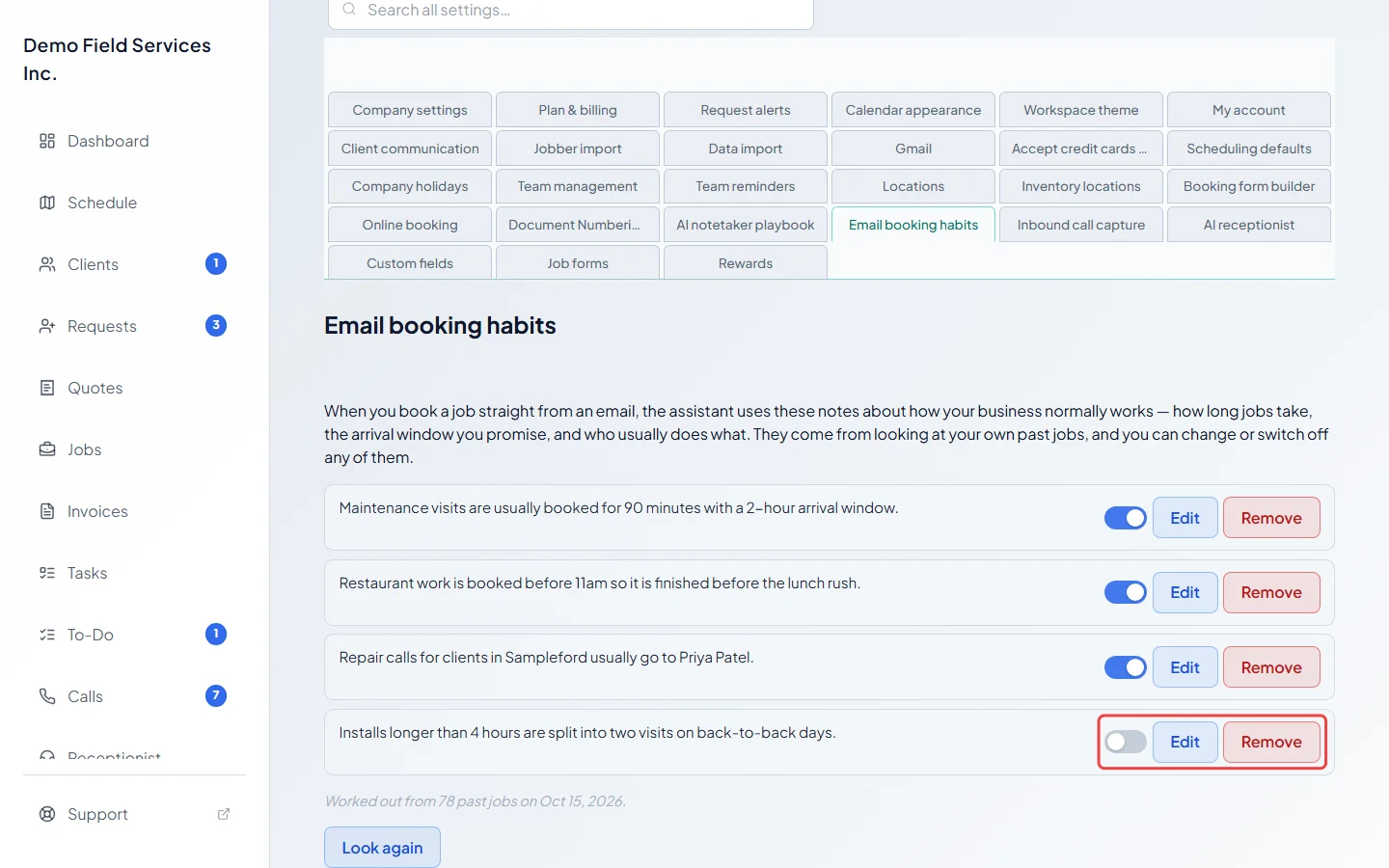The width and height of the screenshot is (1389, 868).
Task: Click the Quotes document icon
Action: click(x=47, y=388)
